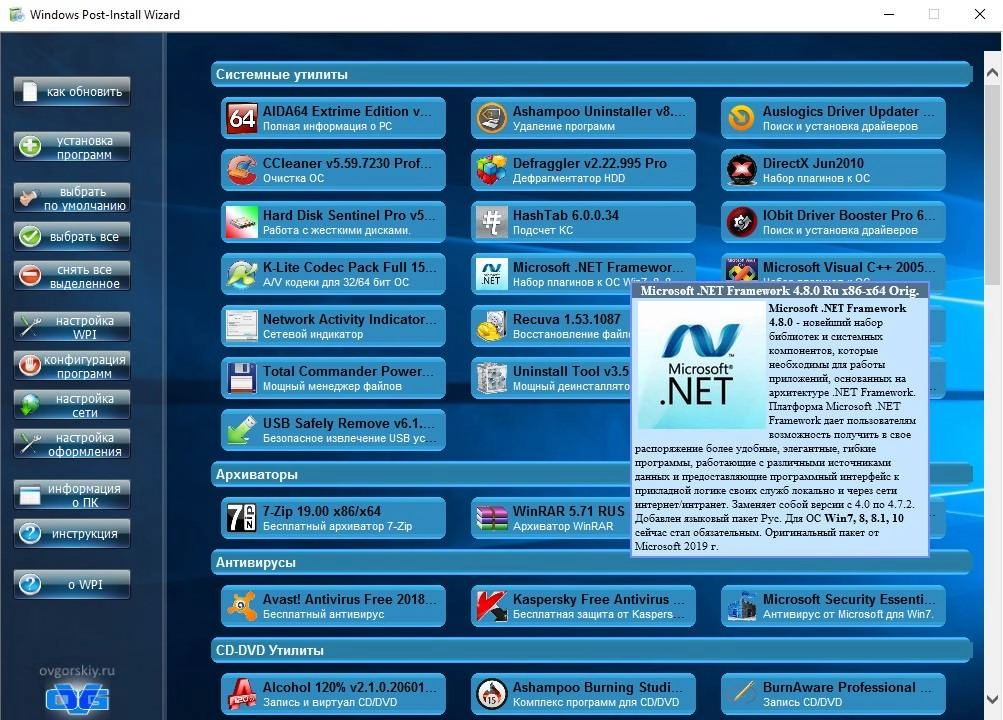
Task: Click the K-Lite Codec Pack icon
Action: click(241, 273)
